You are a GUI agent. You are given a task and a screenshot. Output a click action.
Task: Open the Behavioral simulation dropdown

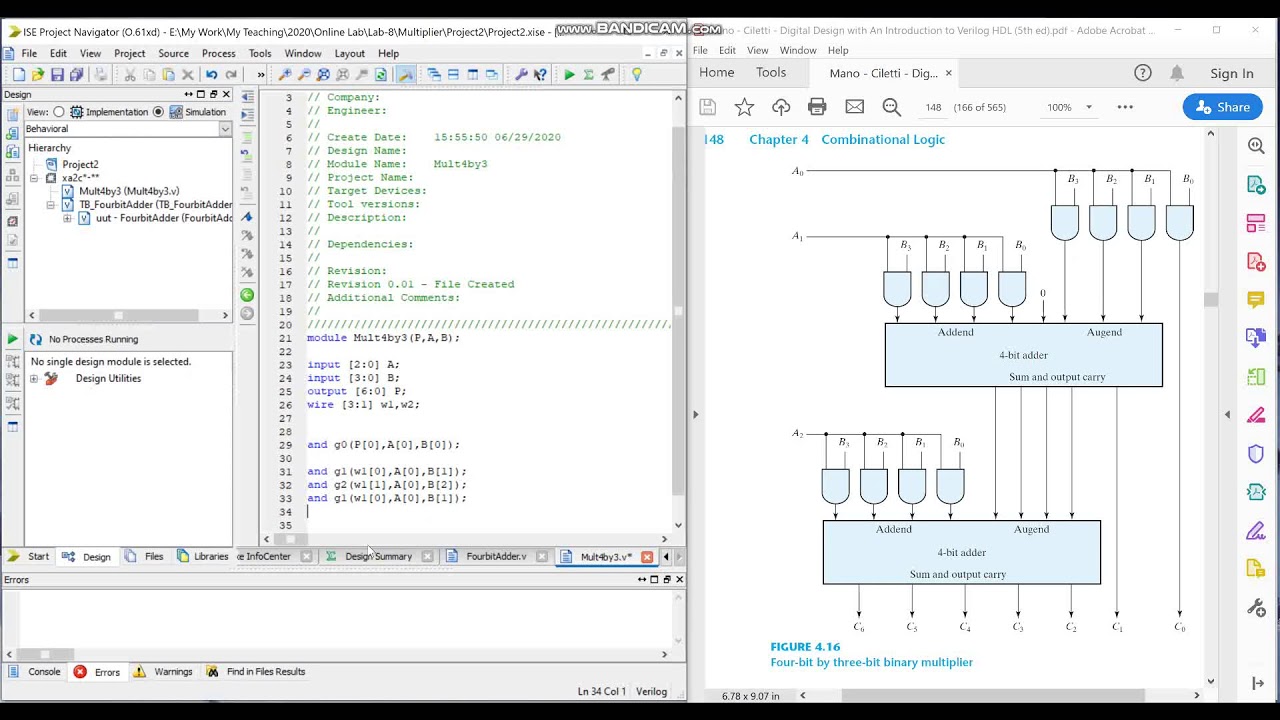[224, 129]
